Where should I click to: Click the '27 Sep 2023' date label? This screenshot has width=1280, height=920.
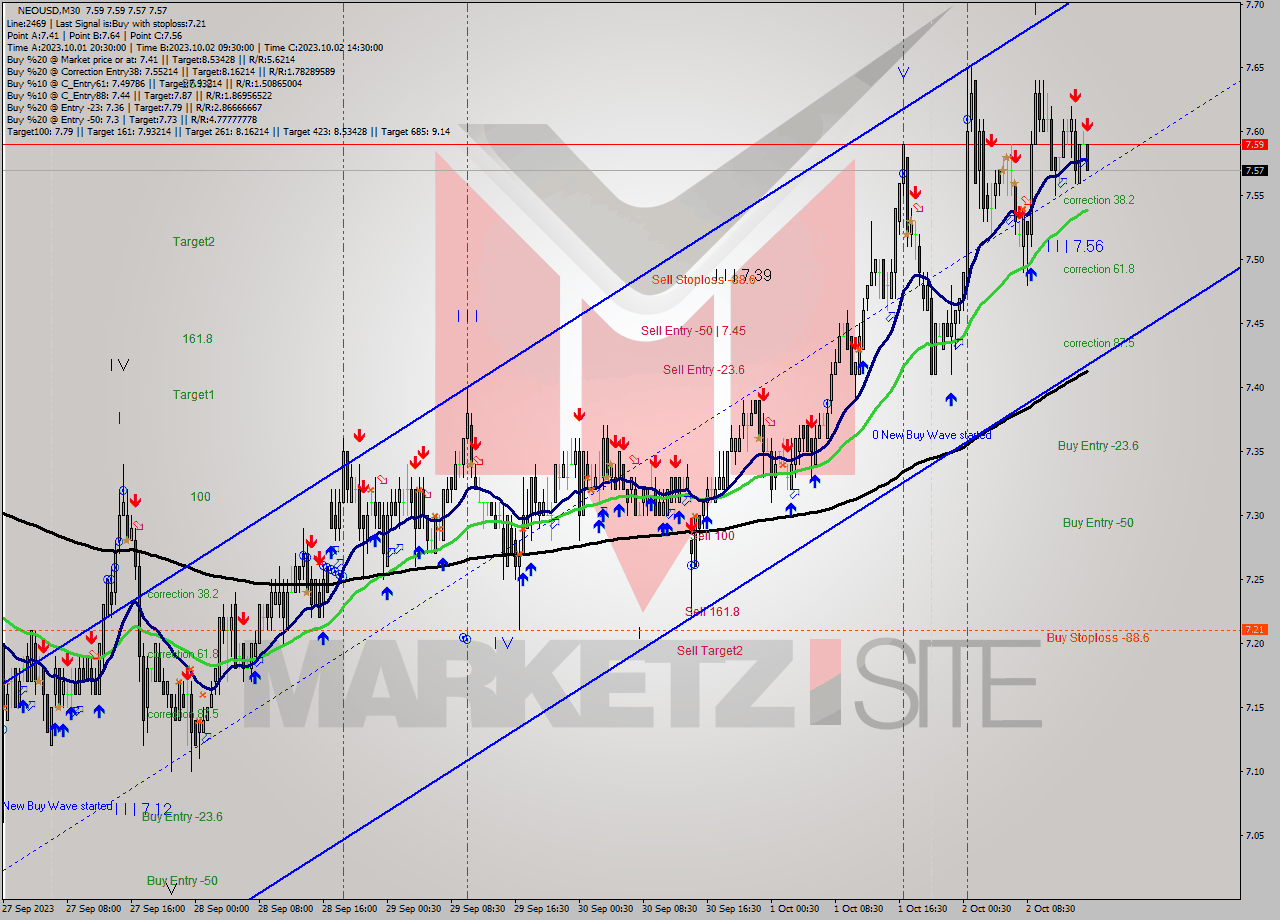26,909
